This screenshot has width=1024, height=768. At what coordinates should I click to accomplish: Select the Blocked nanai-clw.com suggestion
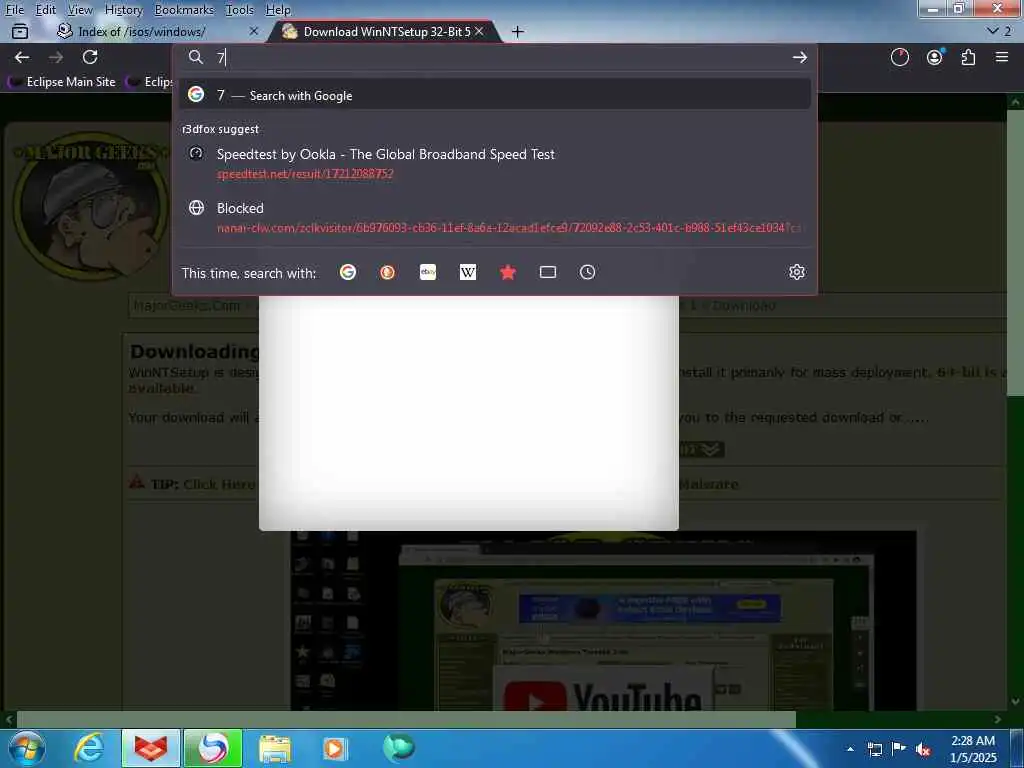pyautogui.click(x=494, y=217)
